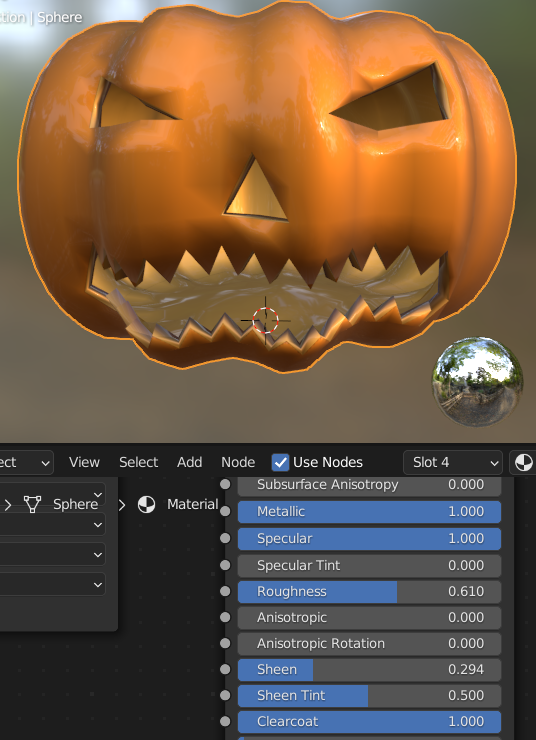Toggle the Use Nodes checkbox

coord(280,462)
